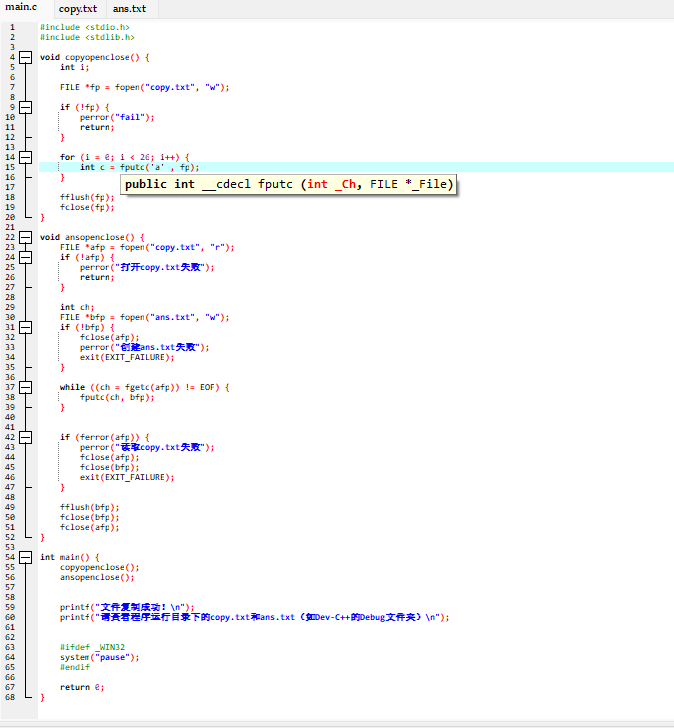Click the "ans.txt" string on line 30
The width and height of the screenshot is (674, 728).
(173, 317)
